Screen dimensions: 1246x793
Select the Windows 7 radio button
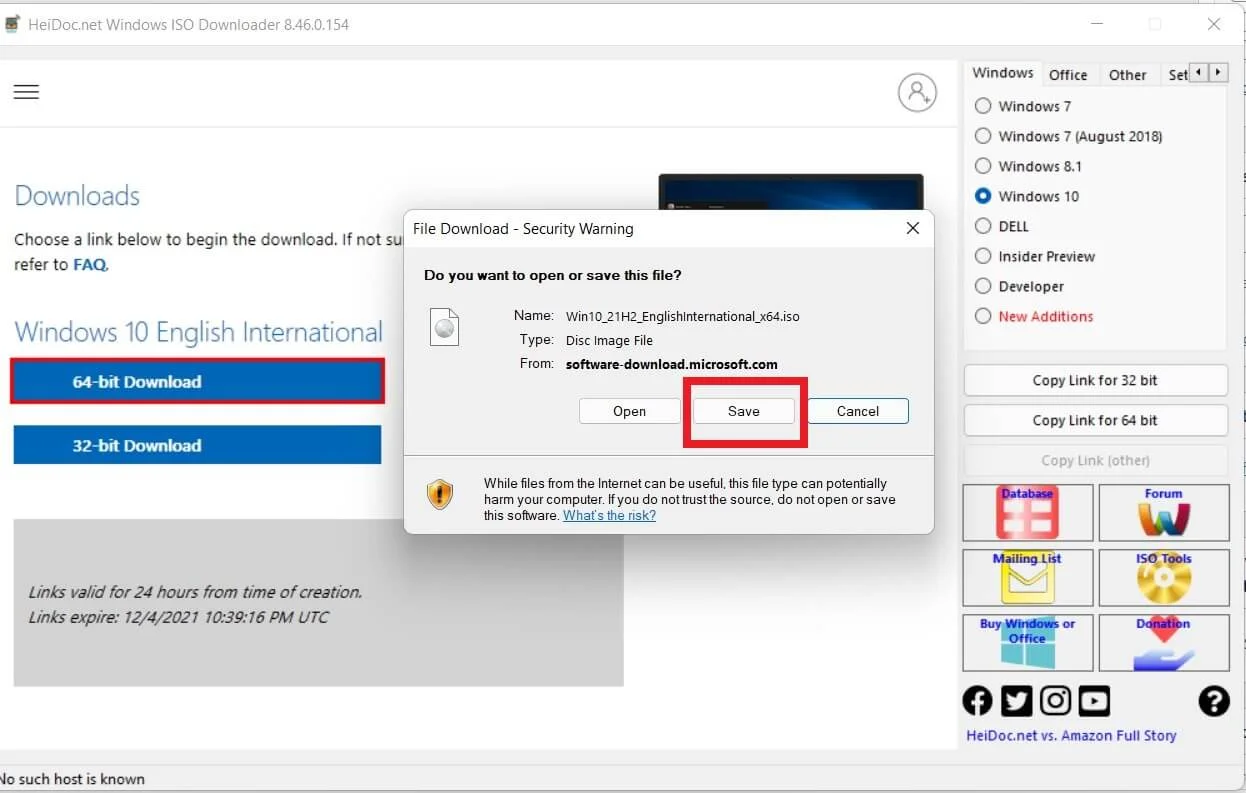983,106
